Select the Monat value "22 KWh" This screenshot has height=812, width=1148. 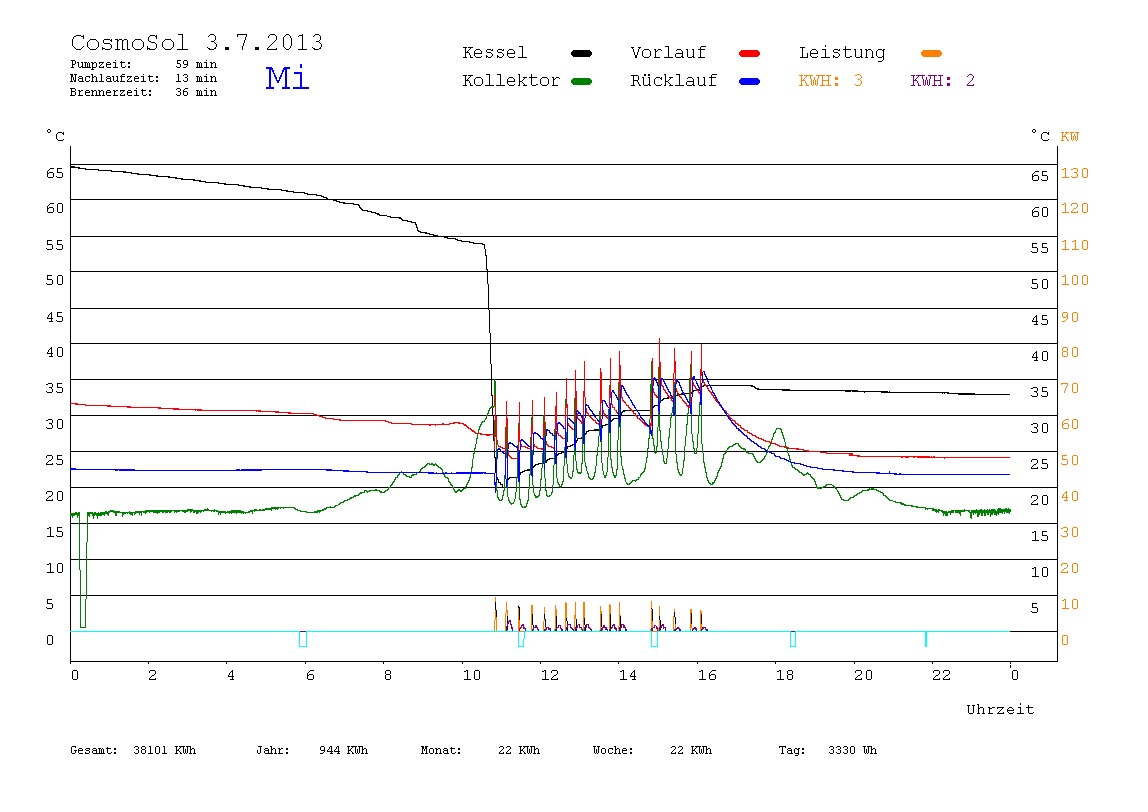[519, 750]
